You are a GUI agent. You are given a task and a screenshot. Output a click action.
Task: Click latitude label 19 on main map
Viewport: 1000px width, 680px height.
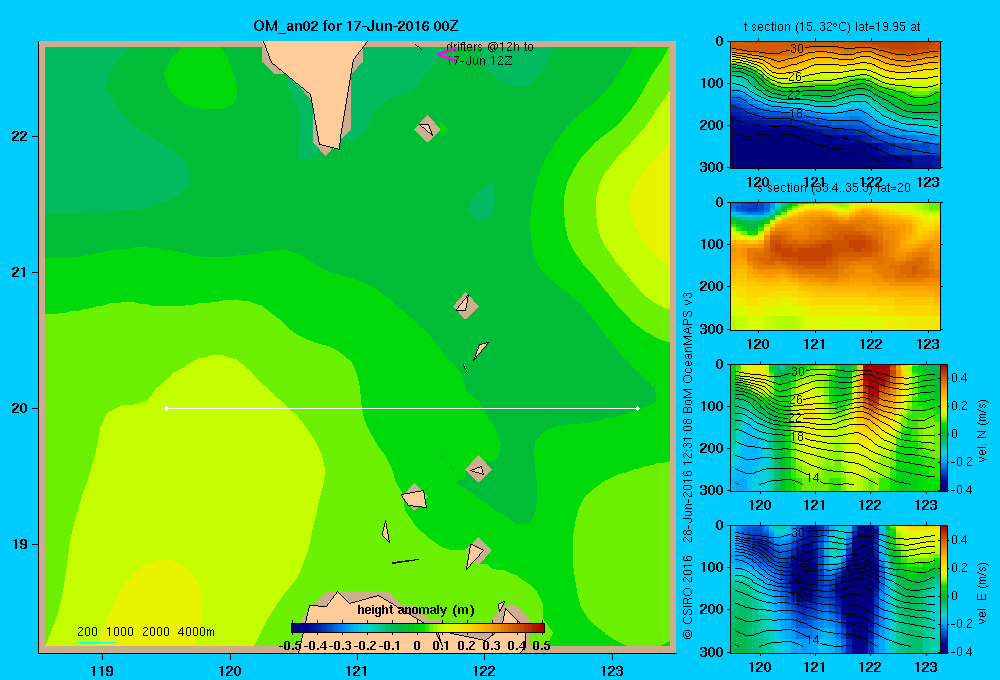20,544
